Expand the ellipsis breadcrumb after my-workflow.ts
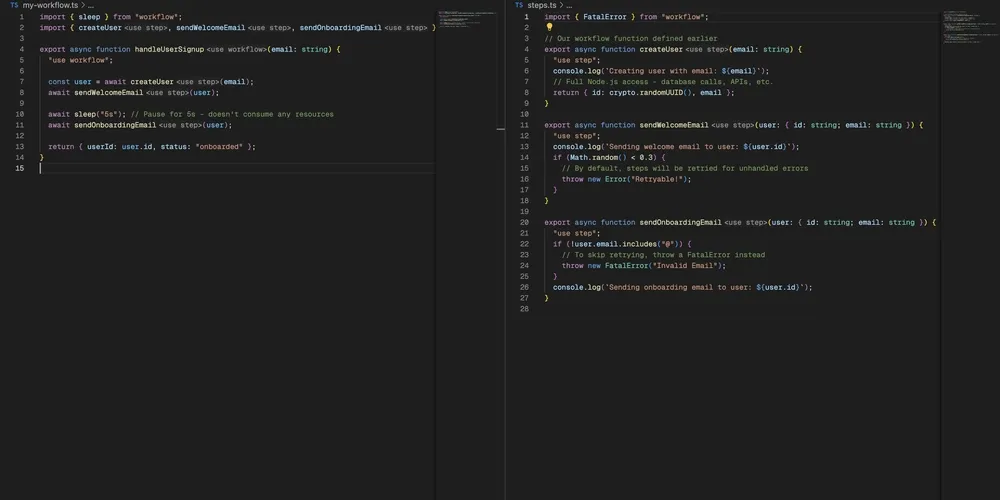This screenshot has width=1000, height=500. [x=90, y=5]
